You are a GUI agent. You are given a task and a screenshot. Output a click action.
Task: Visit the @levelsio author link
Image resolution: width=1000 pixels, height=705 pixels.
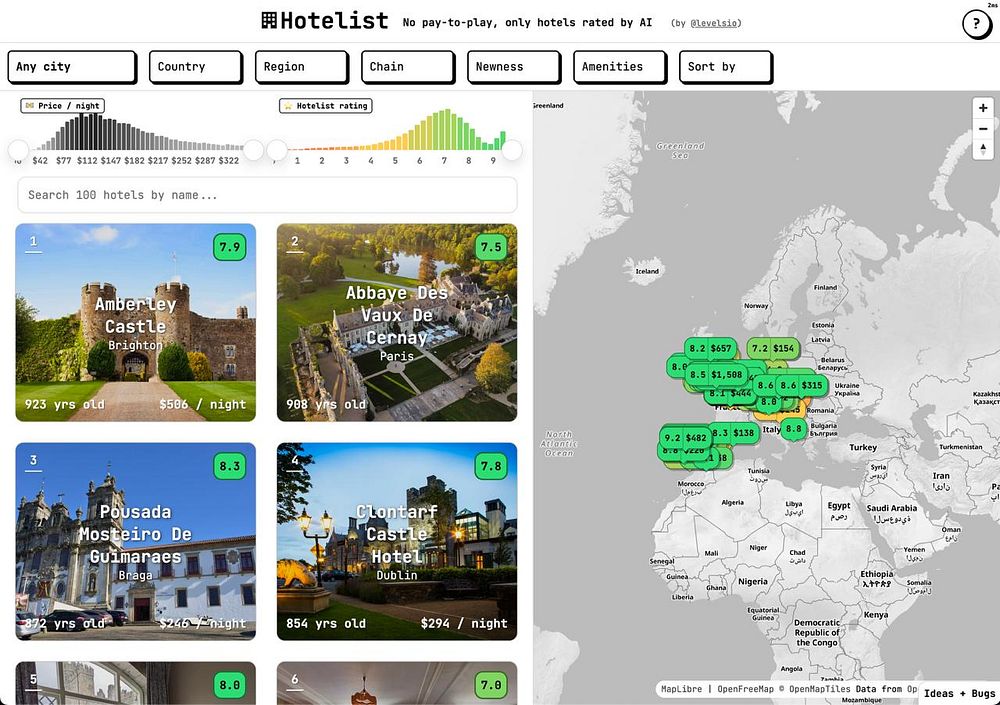click(714, 23)
